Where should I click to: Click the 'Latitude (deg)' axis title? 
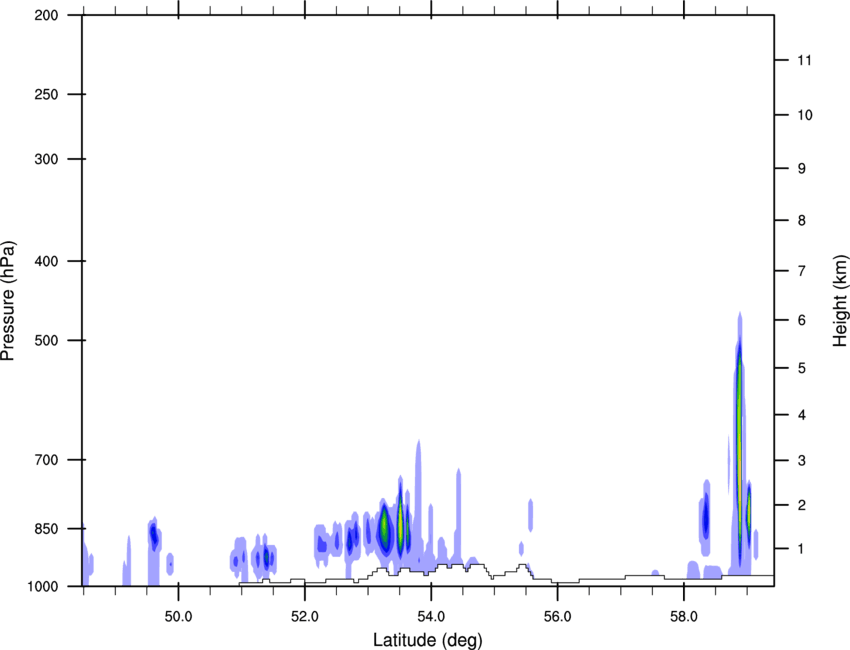click(428, 640)
